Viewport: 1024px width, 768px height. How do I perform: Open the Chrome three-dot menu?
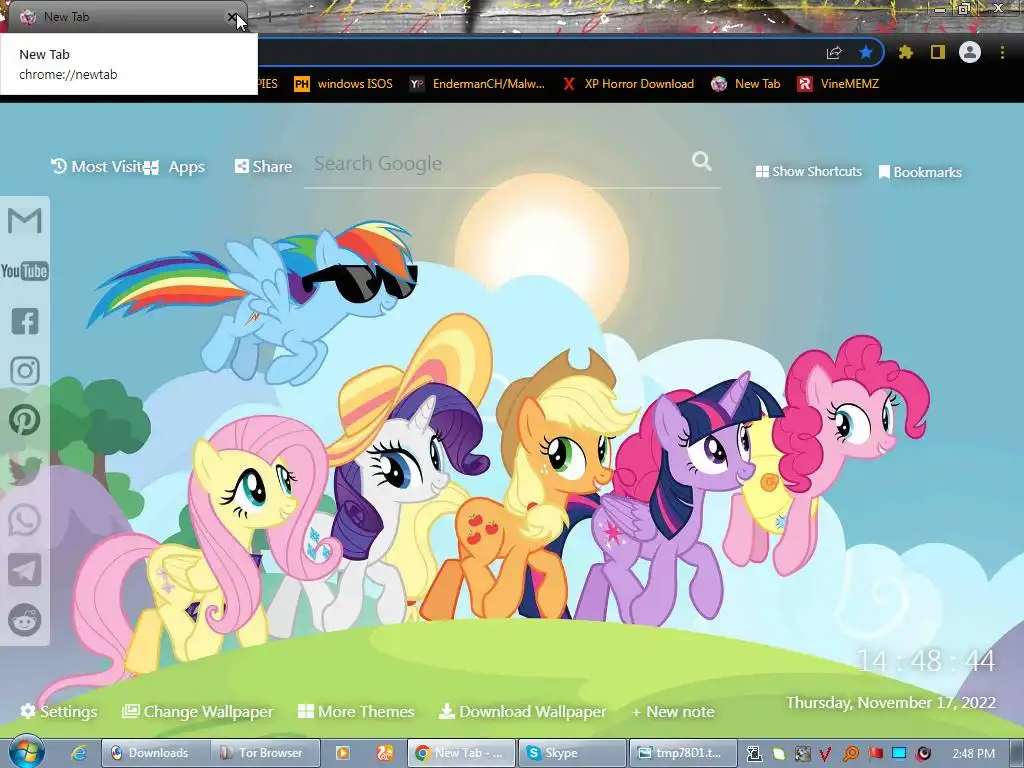coord(1002,52)
